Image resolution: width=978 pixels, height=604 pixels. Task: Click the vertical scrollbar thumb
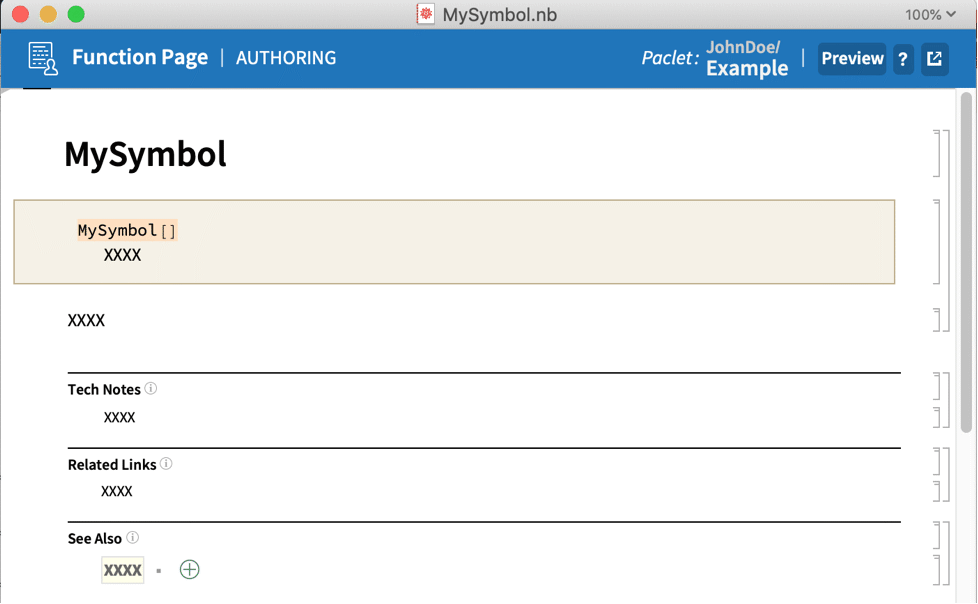pyautogui.click(x=966, y=260)
